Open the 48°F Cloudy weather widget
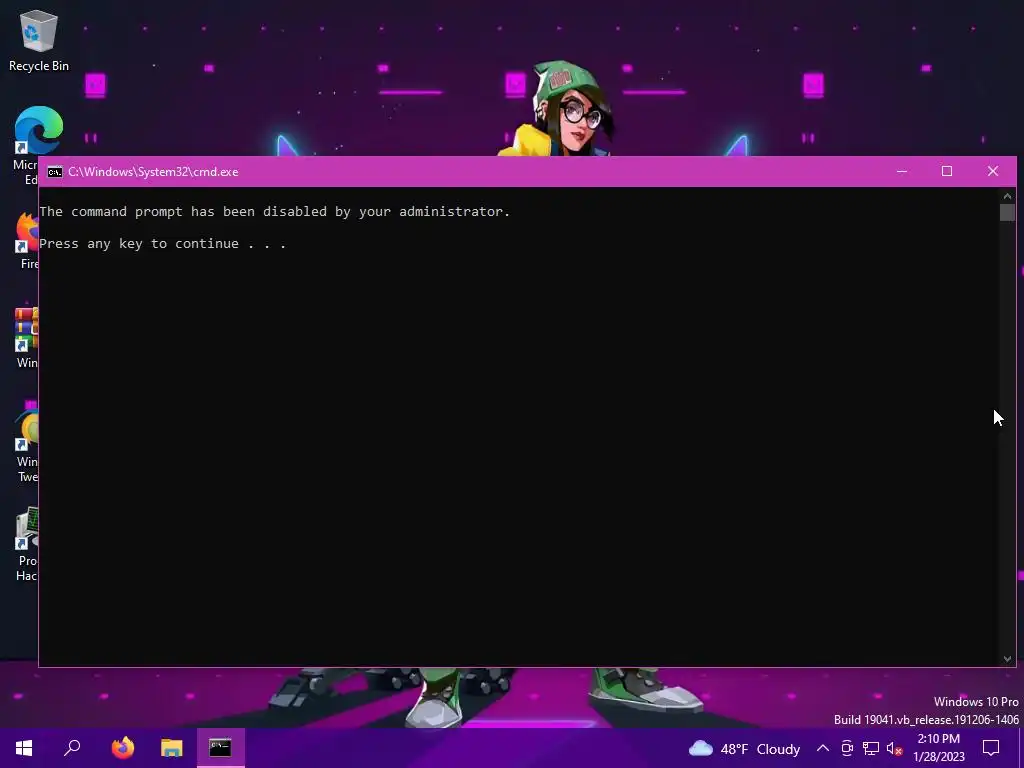This screenshot has width=1024, height=768. (x=744, y=748)
